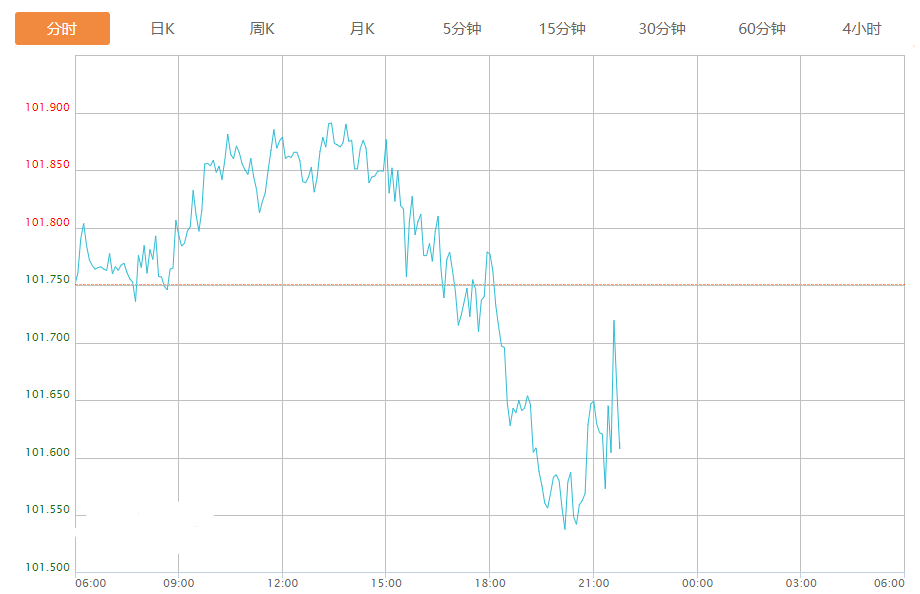920x594 pixels.
Task: Choose the 30分钟 interval tab
Action: 662,29
